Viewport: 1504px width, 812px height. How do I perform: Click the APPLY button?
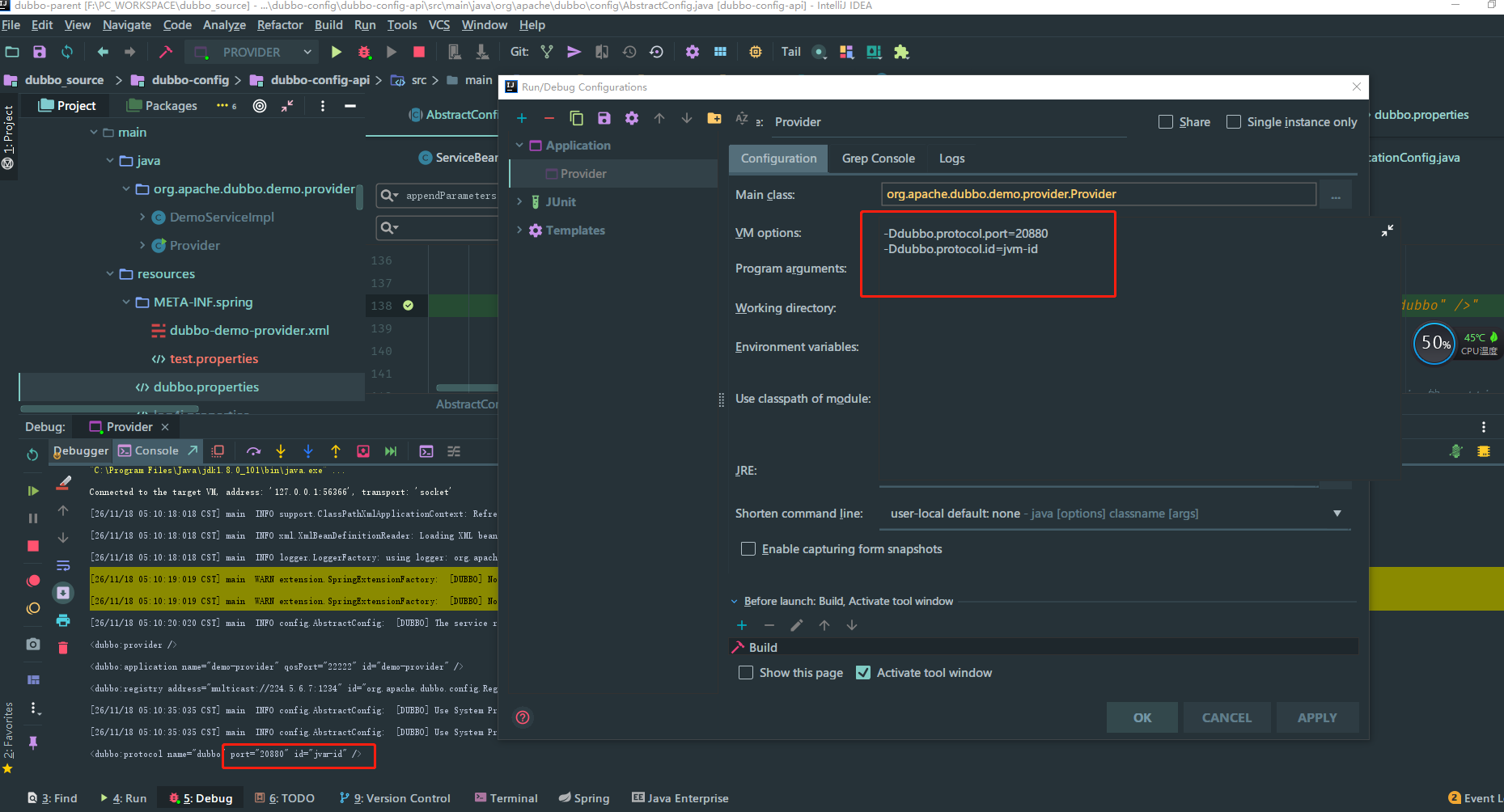tap(1317, 717)
